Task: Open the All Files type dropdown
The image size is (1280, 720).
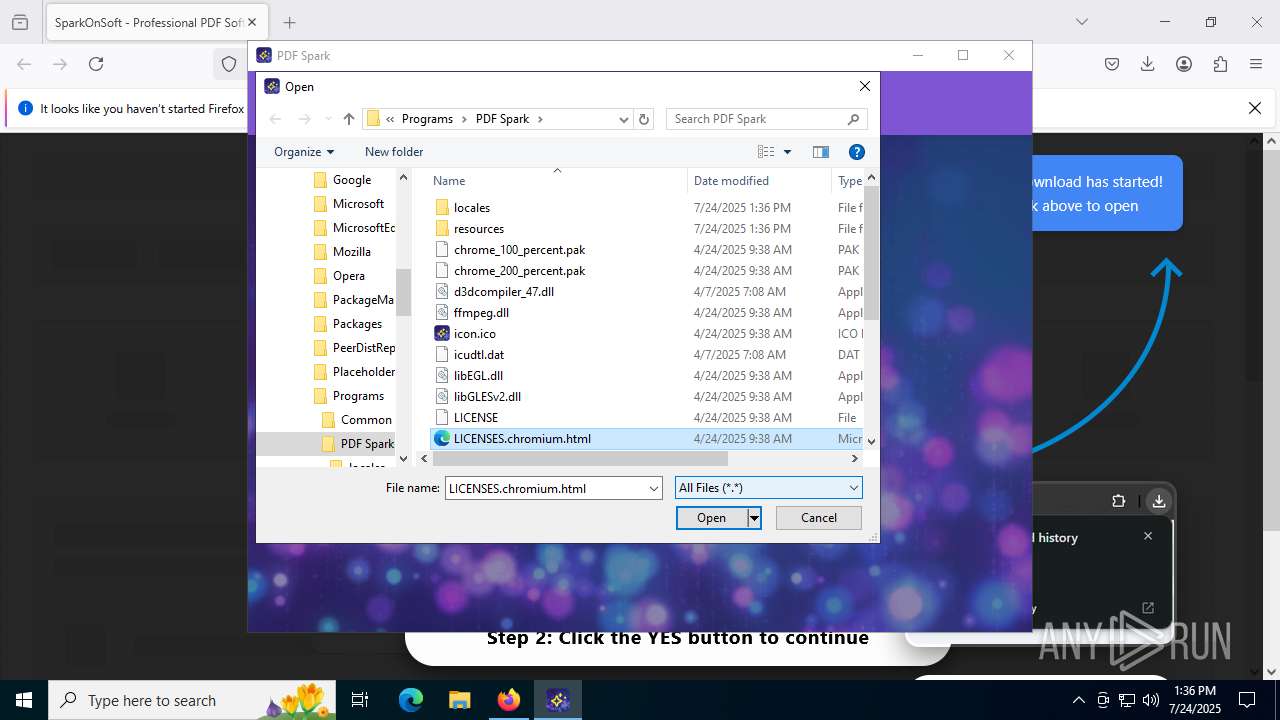Action: (x=768, y=488)
